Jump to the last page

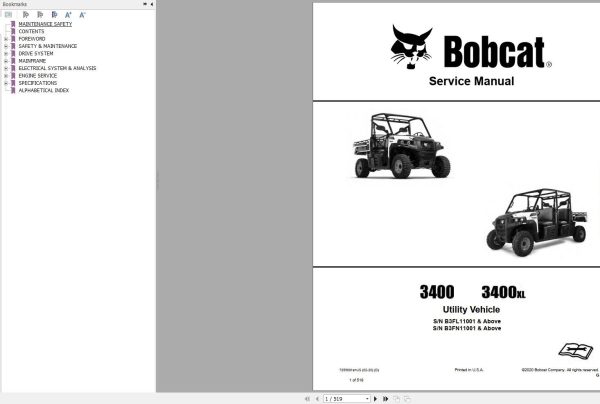pyautogui.click(x=385, y=399)
